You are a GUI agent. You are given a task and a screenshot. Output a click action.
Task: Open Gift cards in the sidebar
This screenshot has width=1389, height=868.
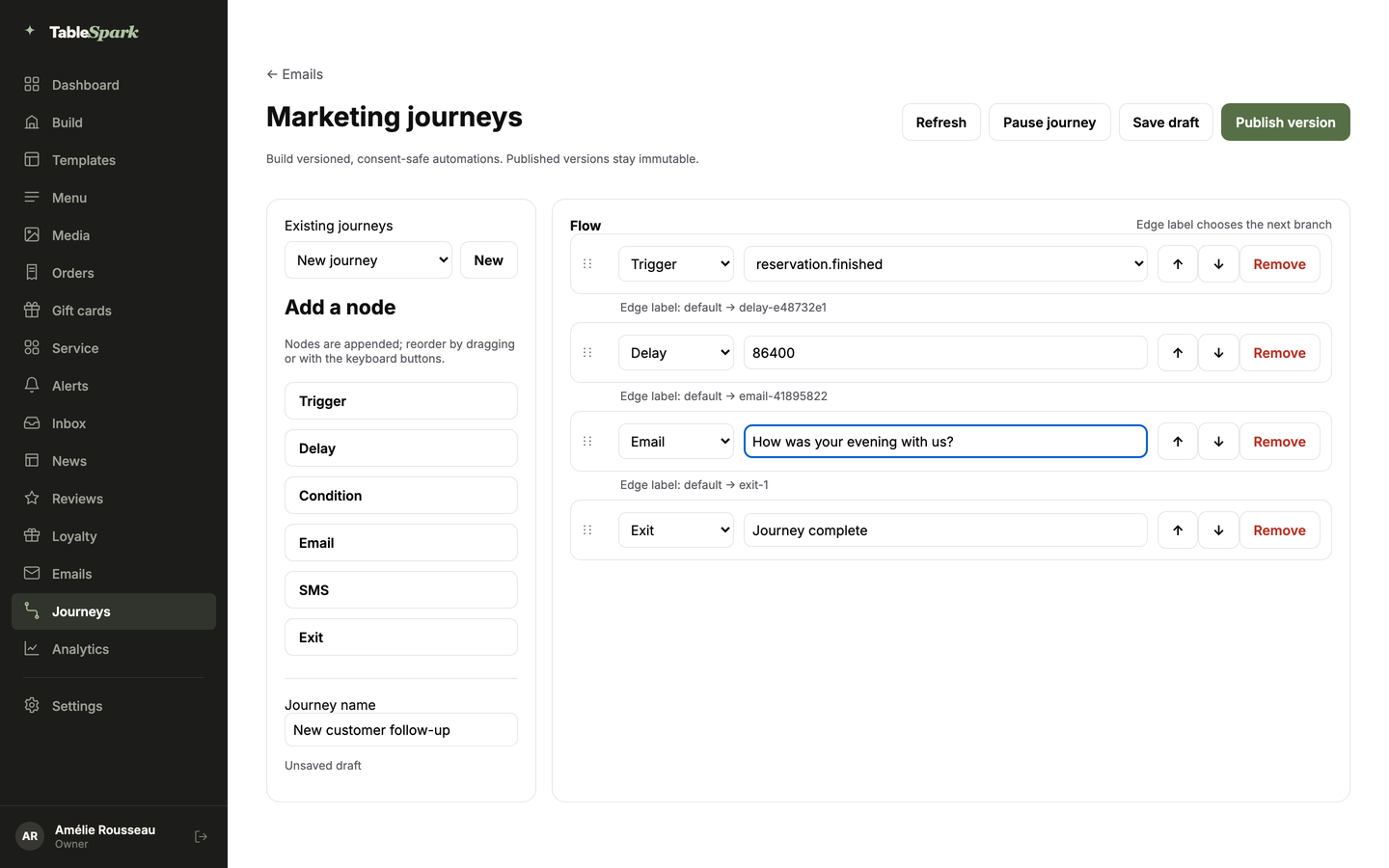pos(114,311)
